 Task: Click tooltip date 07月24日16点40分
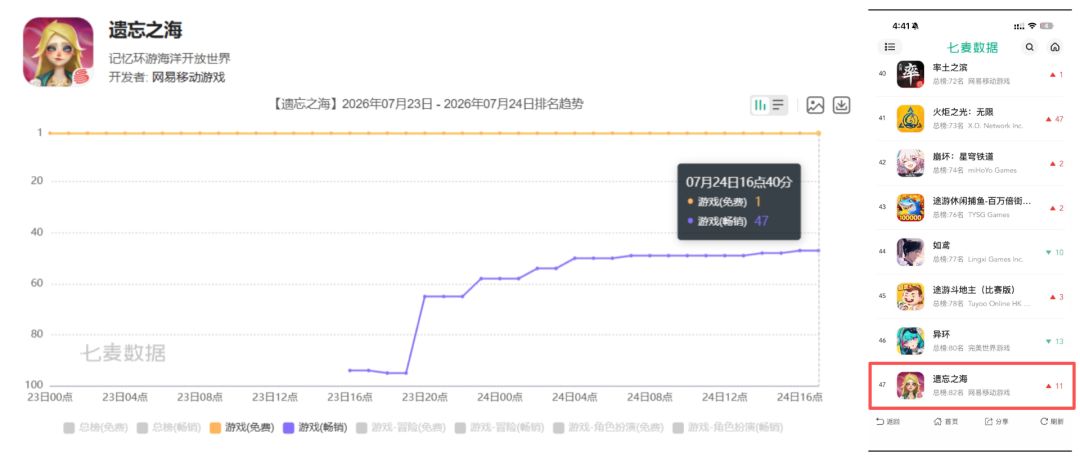click(739, 182)
